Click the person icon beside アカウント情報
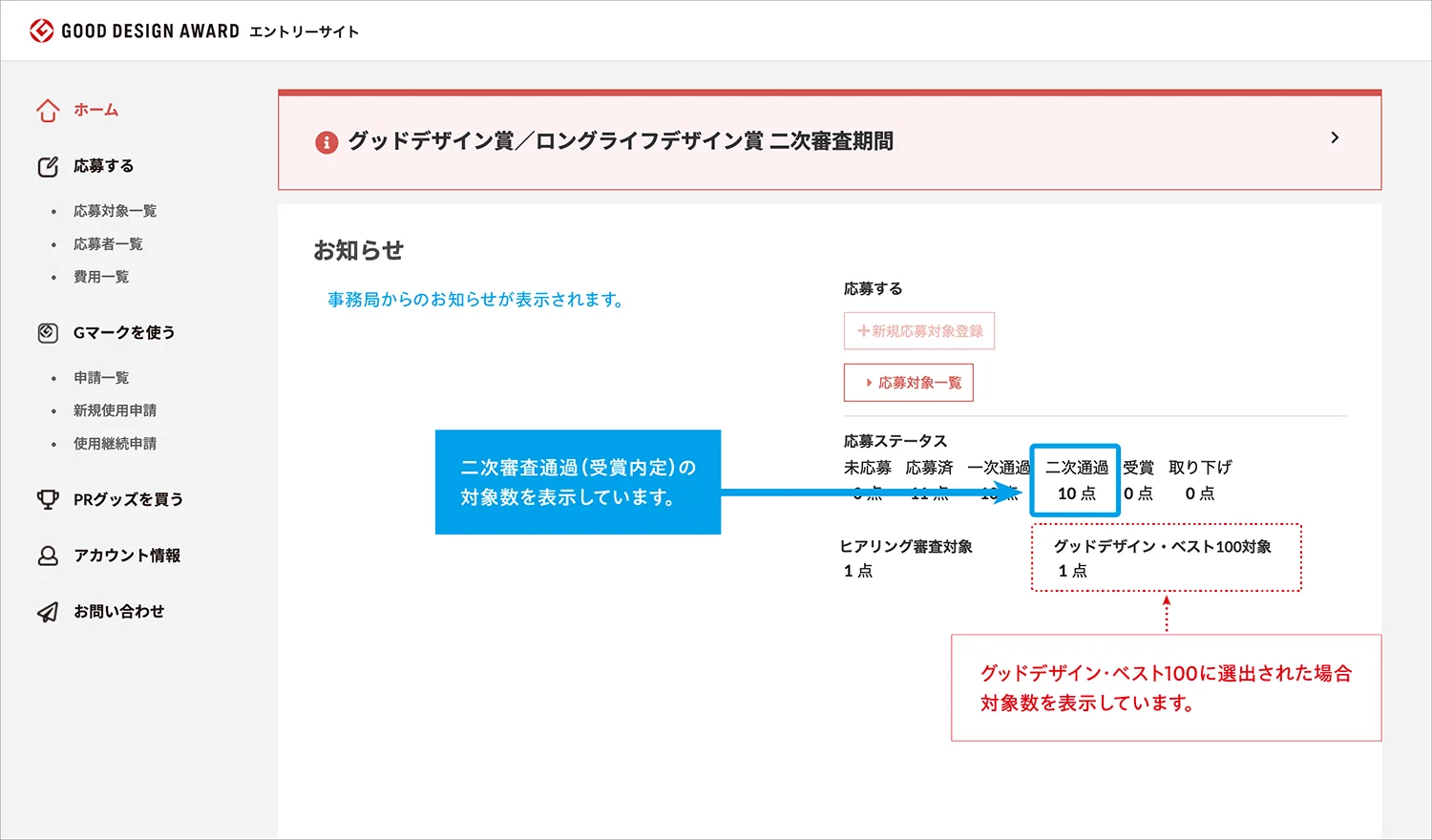 (x=48, y=555)
